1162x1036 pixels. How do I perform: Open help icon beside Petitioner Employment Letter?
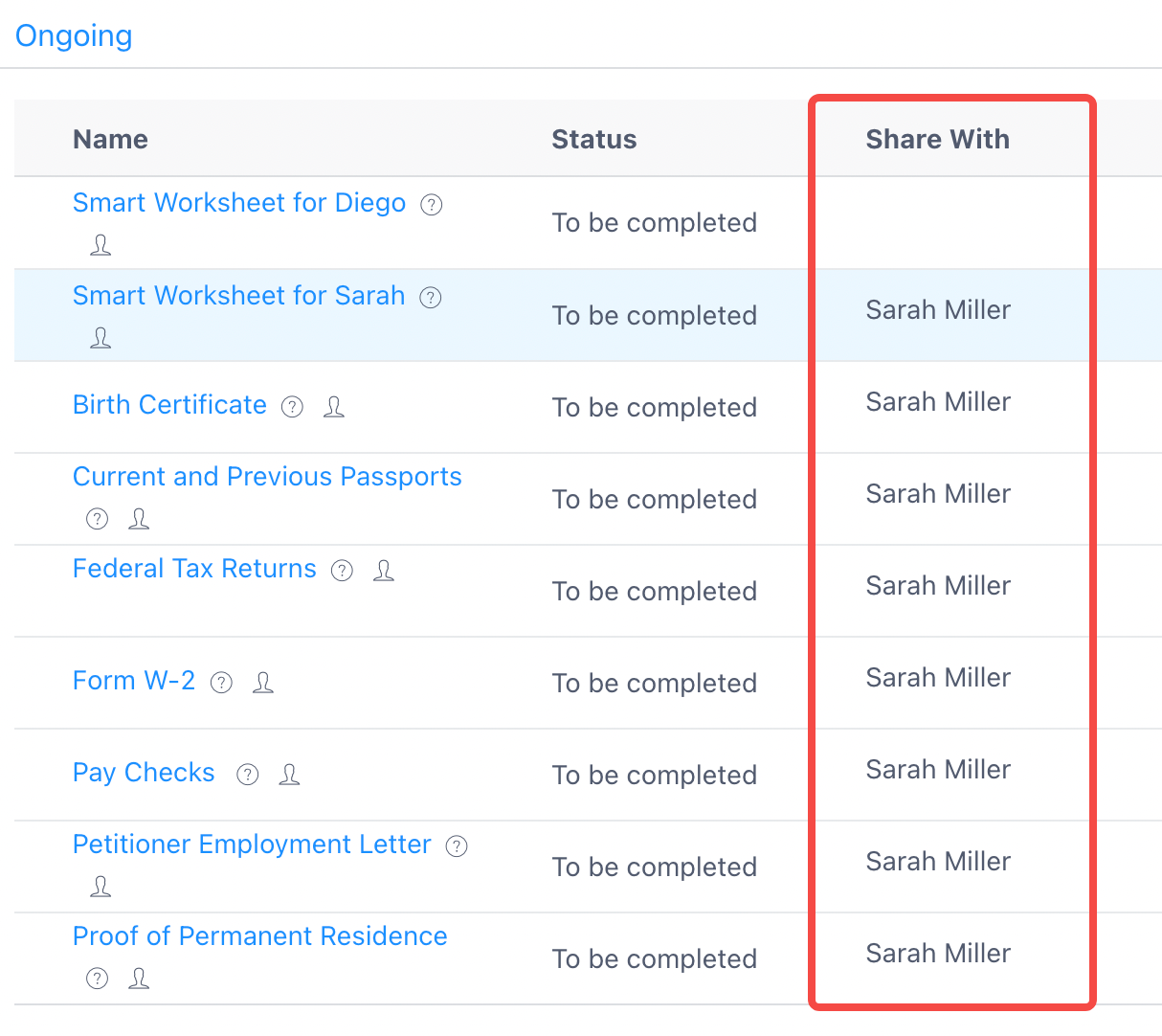coord(457,846)
